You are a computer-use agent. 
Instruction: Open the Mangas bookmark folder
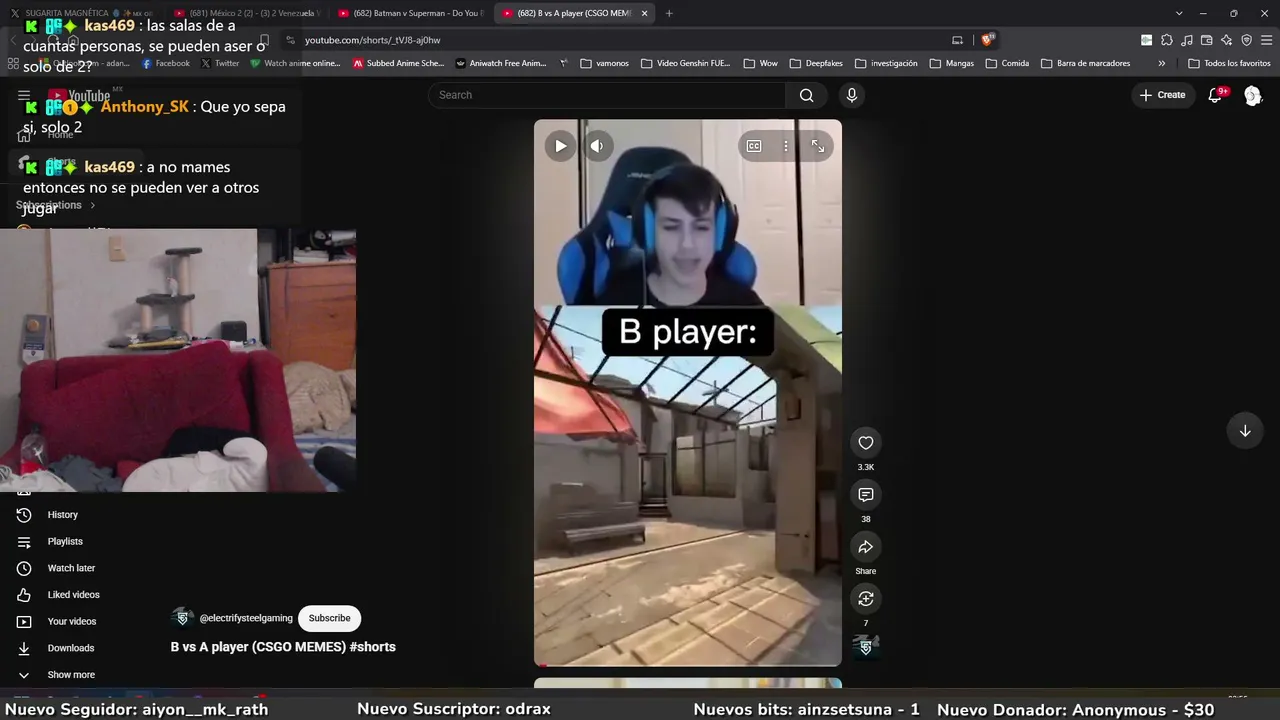point(951,63)
